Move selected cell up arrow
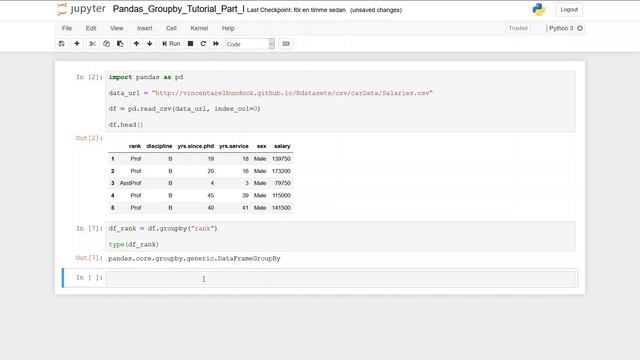The width and height of the screenshot is (640, 360). click(x=136, y=44)
